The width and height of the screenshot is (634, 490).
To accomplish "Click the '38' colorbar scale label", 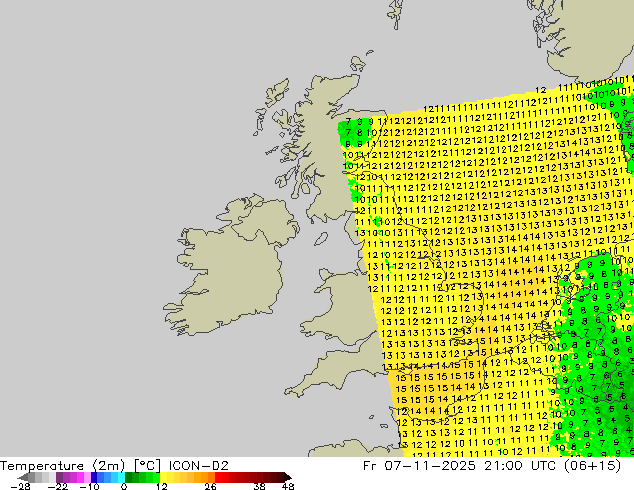I will click(260, 486).
